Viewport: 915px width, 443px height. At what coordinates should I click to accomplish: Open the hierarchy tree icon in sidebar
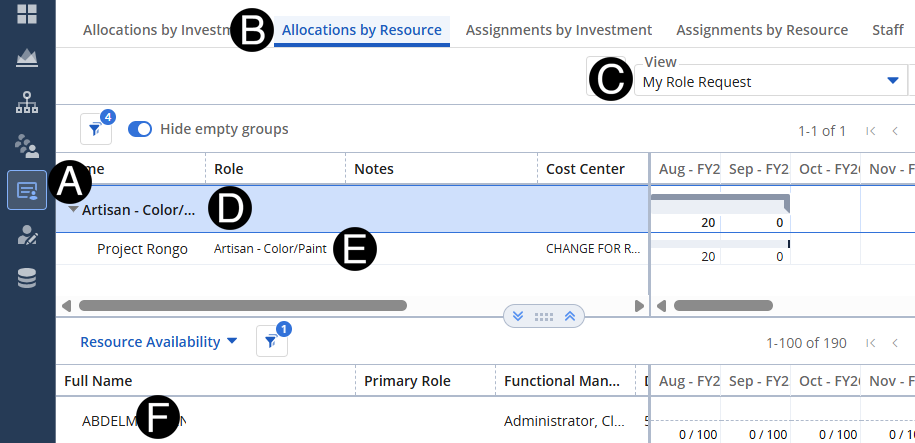point(27,102)
